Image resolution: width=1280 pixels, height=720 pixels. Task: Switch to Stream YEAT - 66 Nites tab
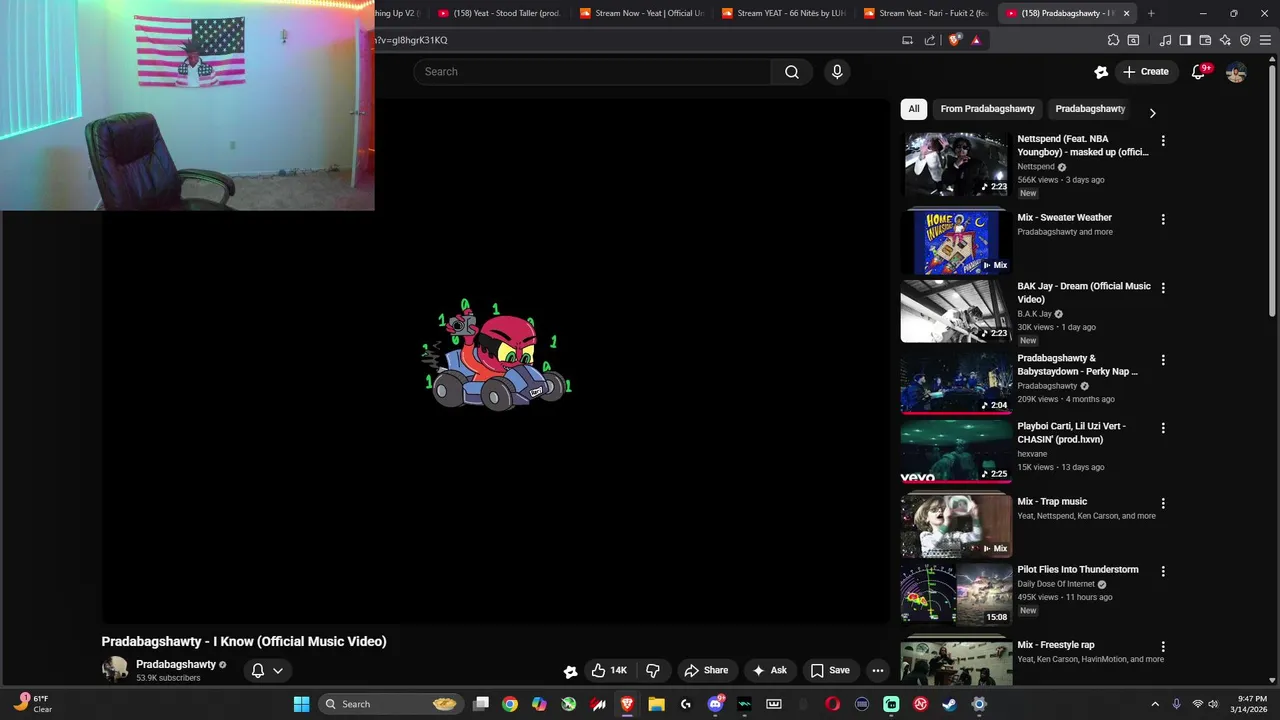click(784, 13)
